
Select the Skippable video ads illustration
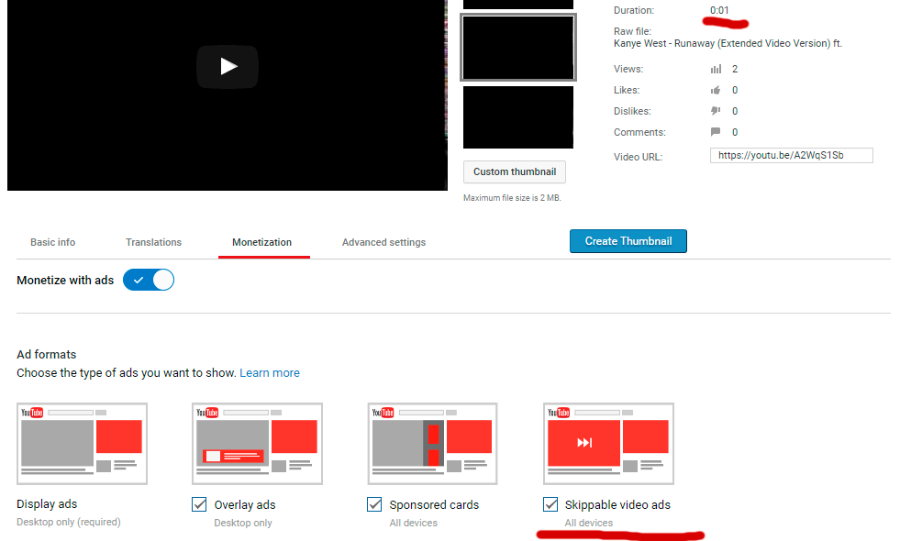pyautogui.click(x=608, y=444)
